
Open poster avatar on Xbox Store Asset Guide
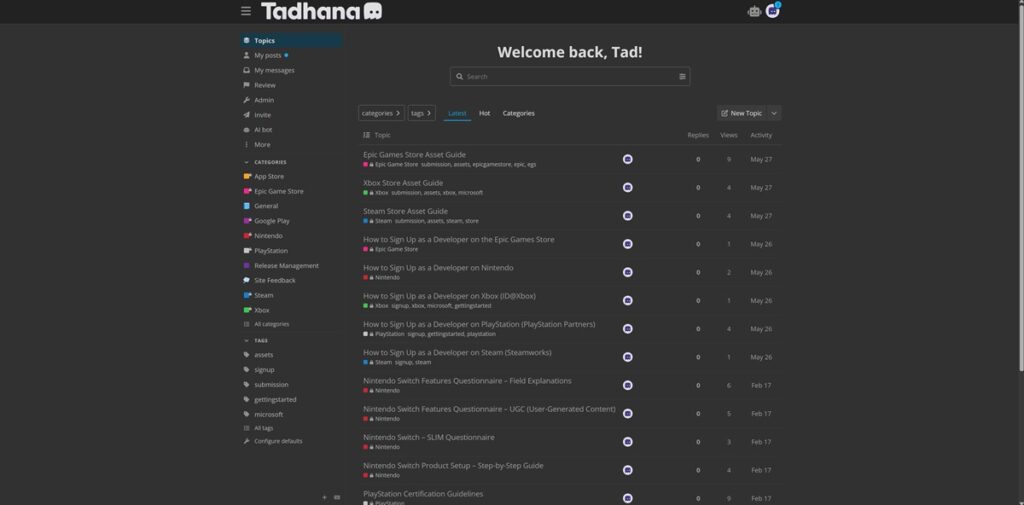628,187
